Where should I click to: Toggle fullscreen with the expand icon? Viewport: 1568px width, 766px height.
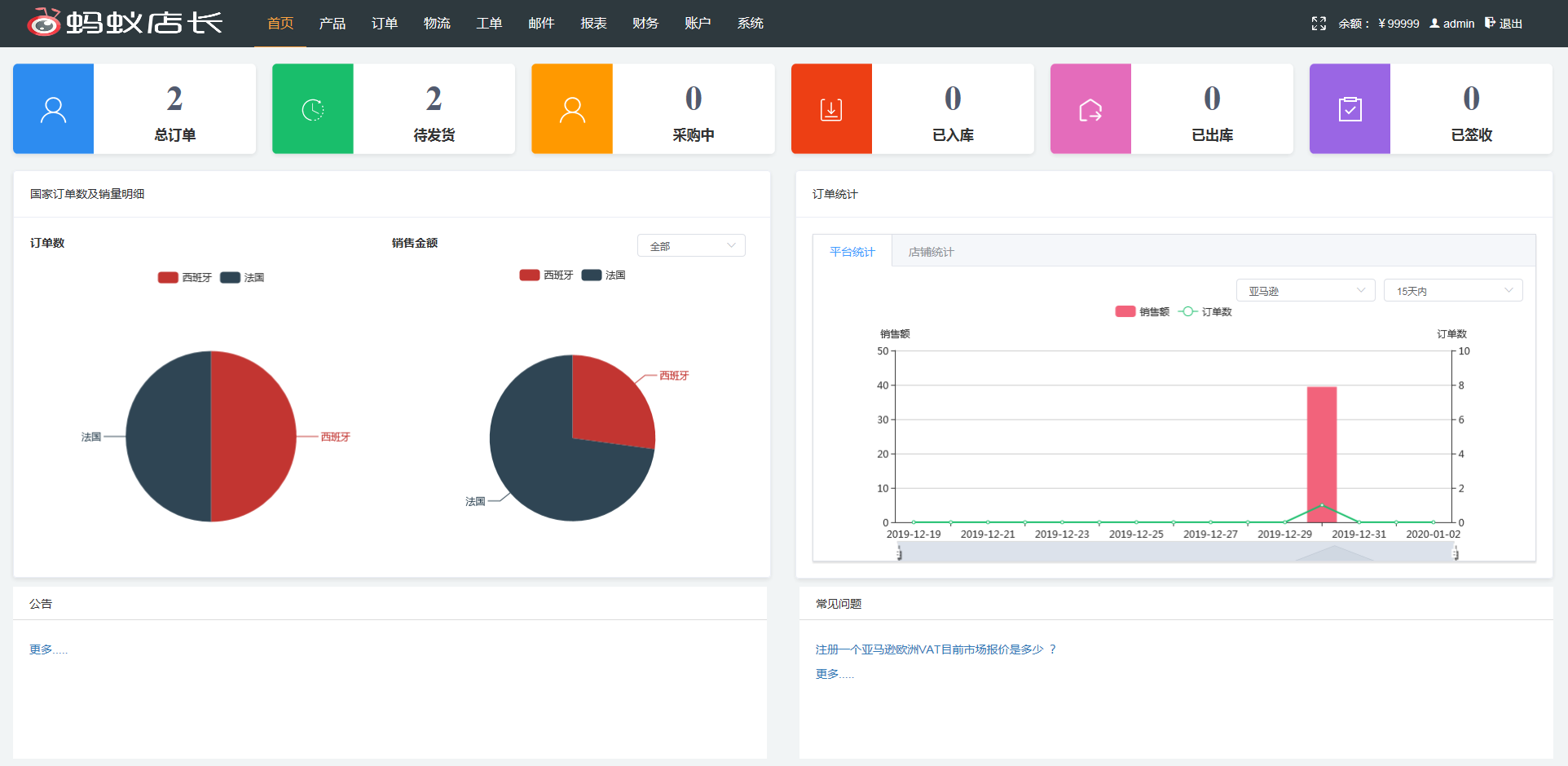tap(1319, 24)
